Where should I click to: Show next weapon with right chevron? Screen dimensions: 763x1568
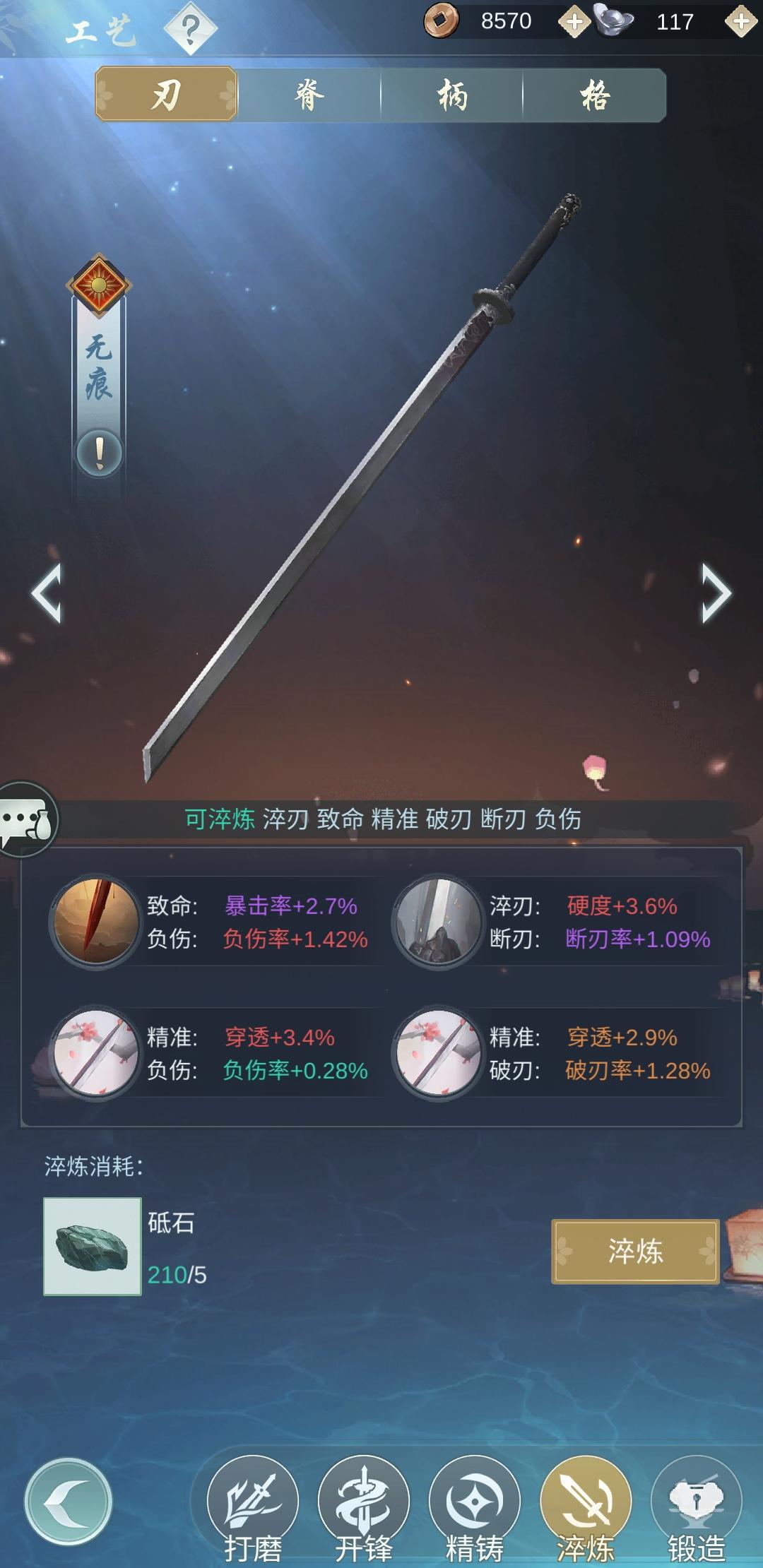[x=716, y=593]
